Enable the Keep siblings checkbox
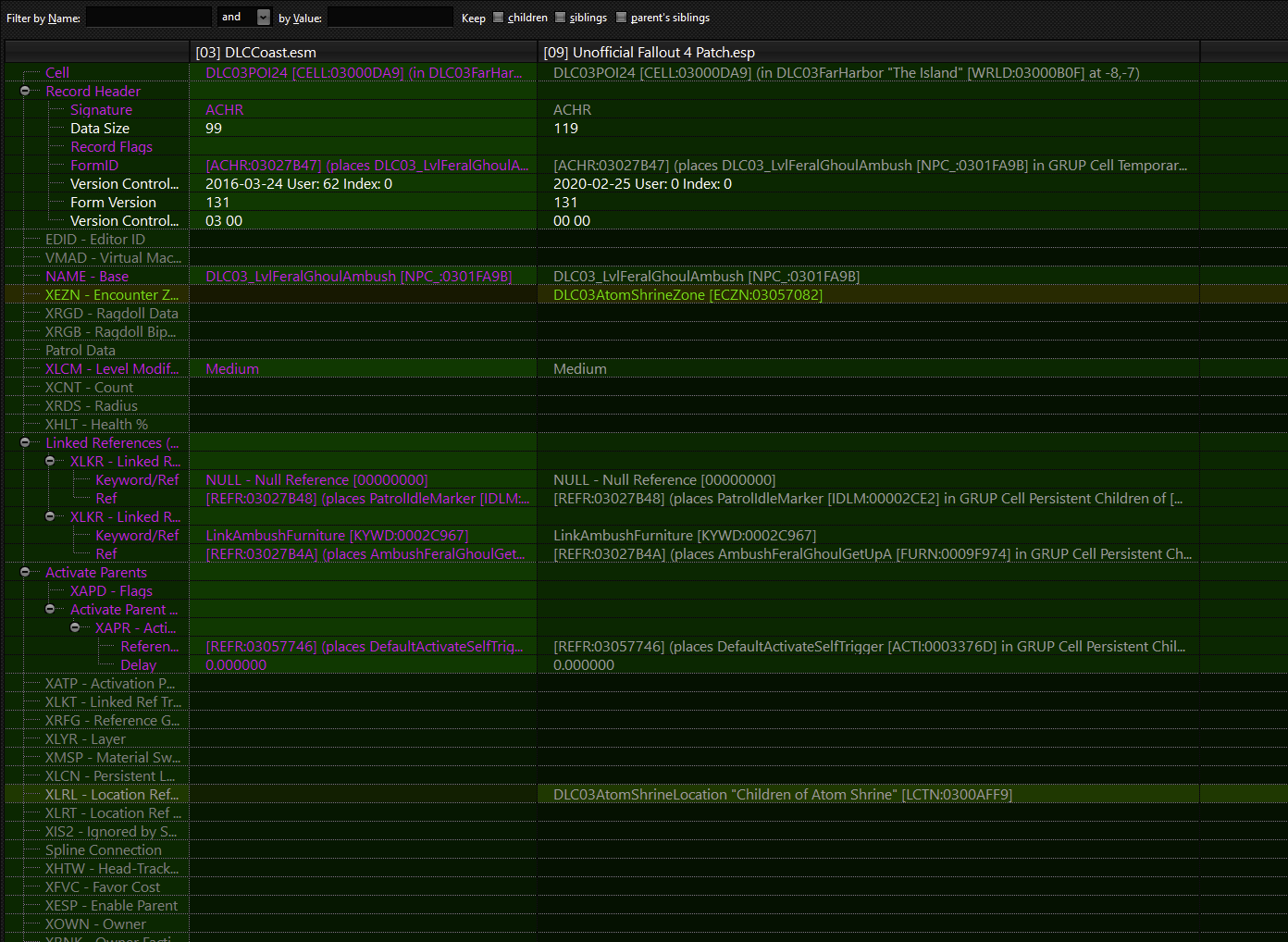 560,17
